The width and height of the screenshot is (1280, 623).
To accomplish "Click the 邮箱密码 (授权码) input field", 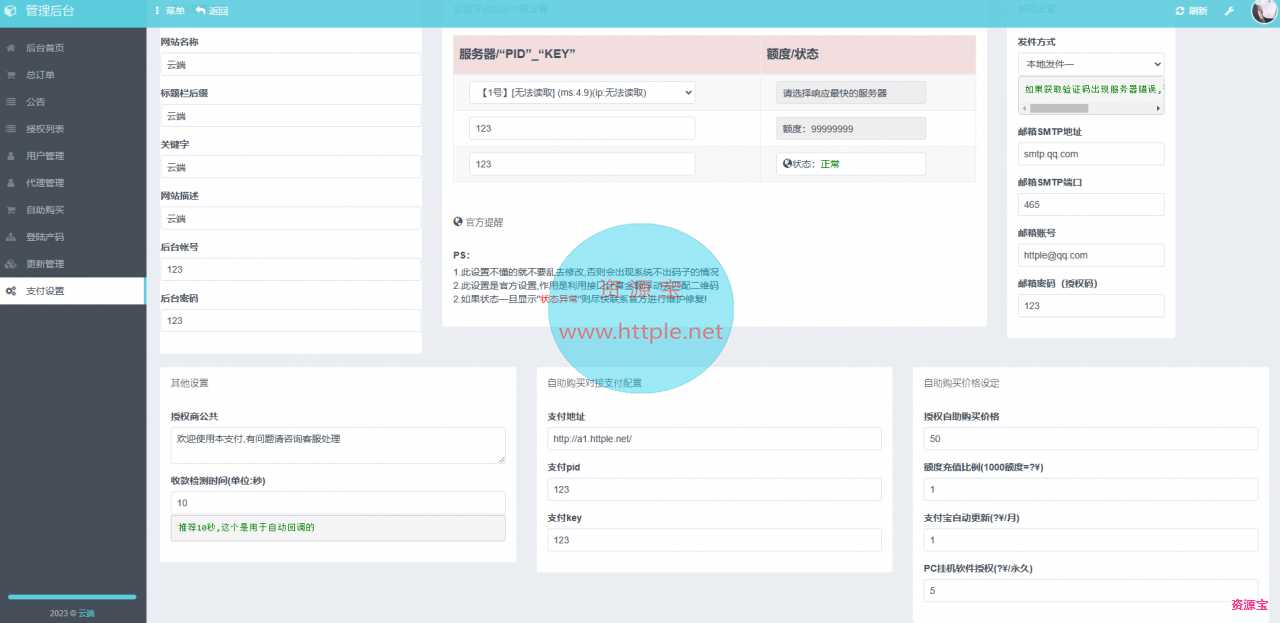I will point(1091,306).
